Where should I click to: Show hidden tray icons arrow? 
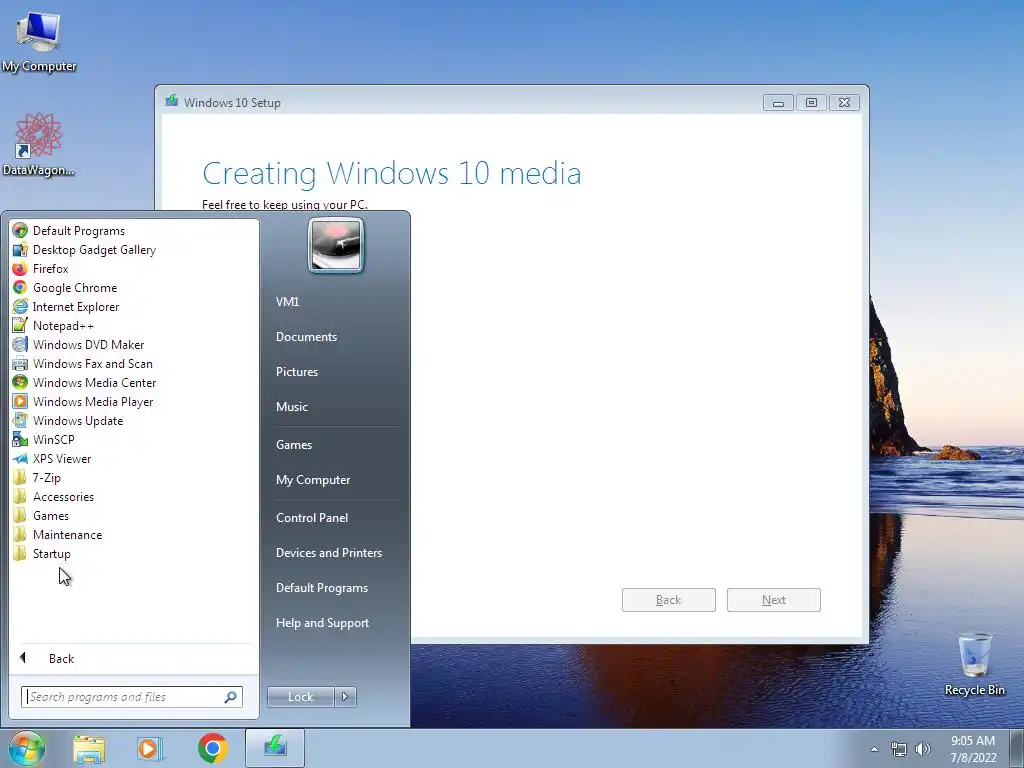pos(874,749)
